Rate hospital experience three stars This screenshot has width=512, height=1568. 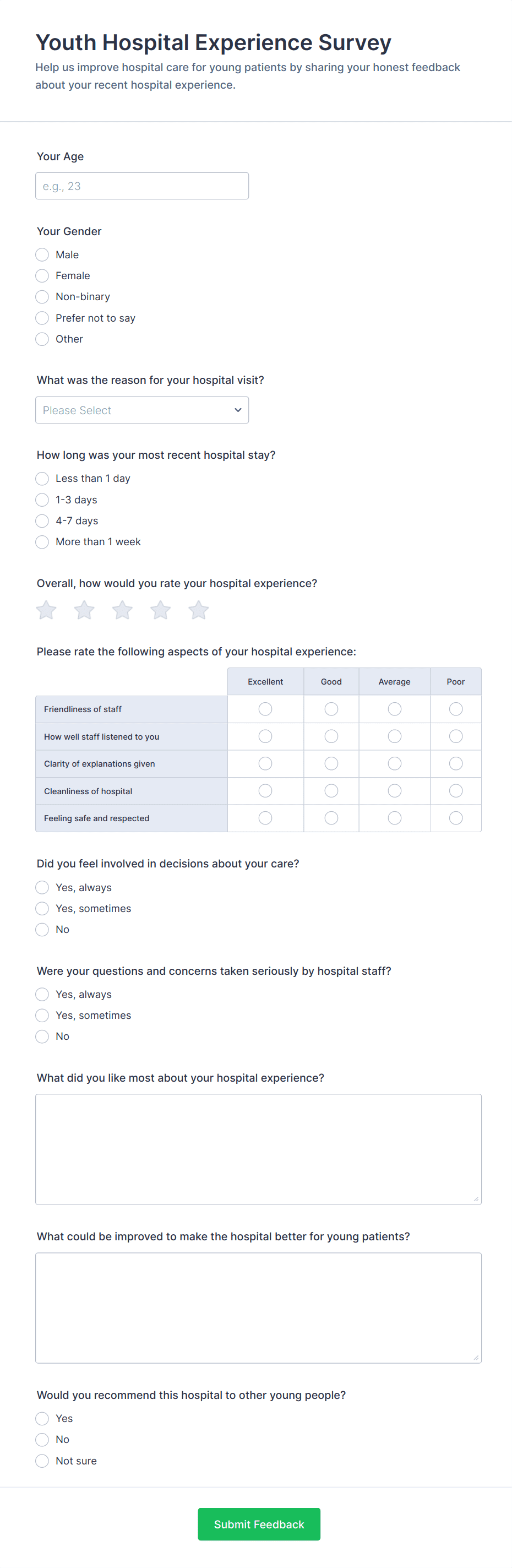pos(122,610)
